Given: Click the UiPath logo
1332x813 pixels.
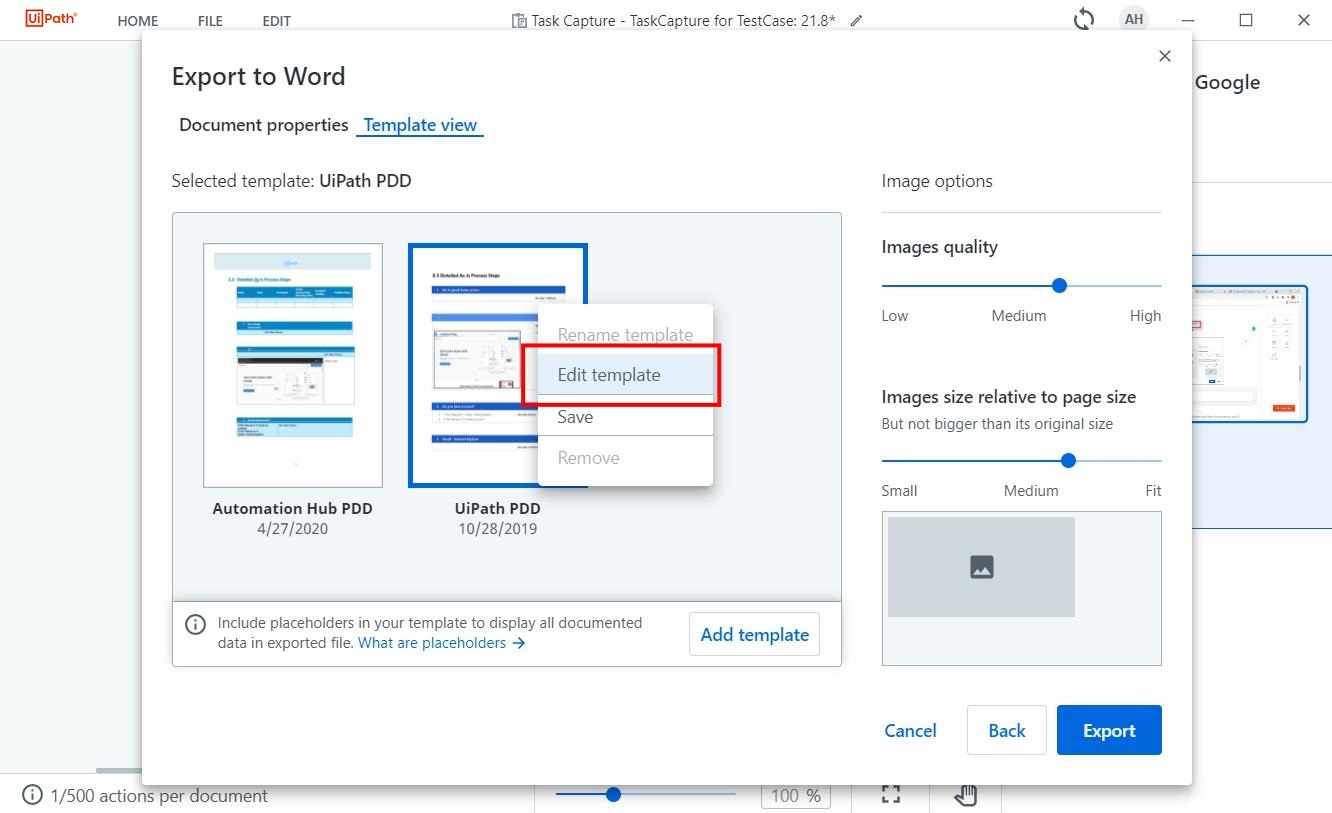Looking at the screenshot, I should coord(51,19).
